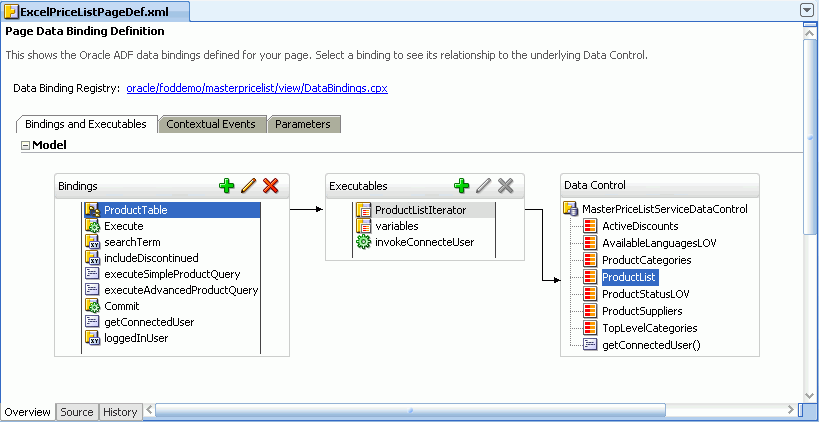Click the icon next to searchTerm
The width and height of the screenshot is (819, 422).
point(92,242)
